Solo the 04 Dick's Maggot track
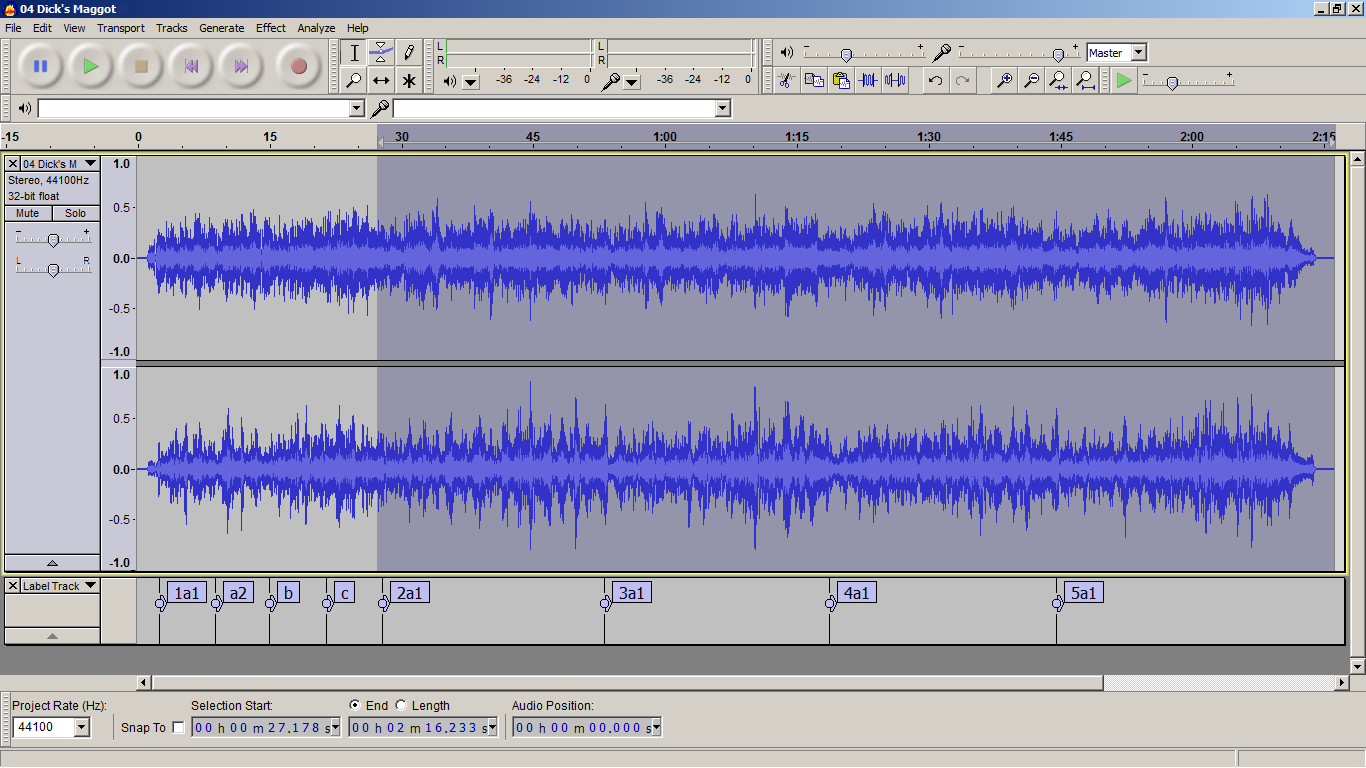This screenshot has width=1366, height=768. click(76, 213)
